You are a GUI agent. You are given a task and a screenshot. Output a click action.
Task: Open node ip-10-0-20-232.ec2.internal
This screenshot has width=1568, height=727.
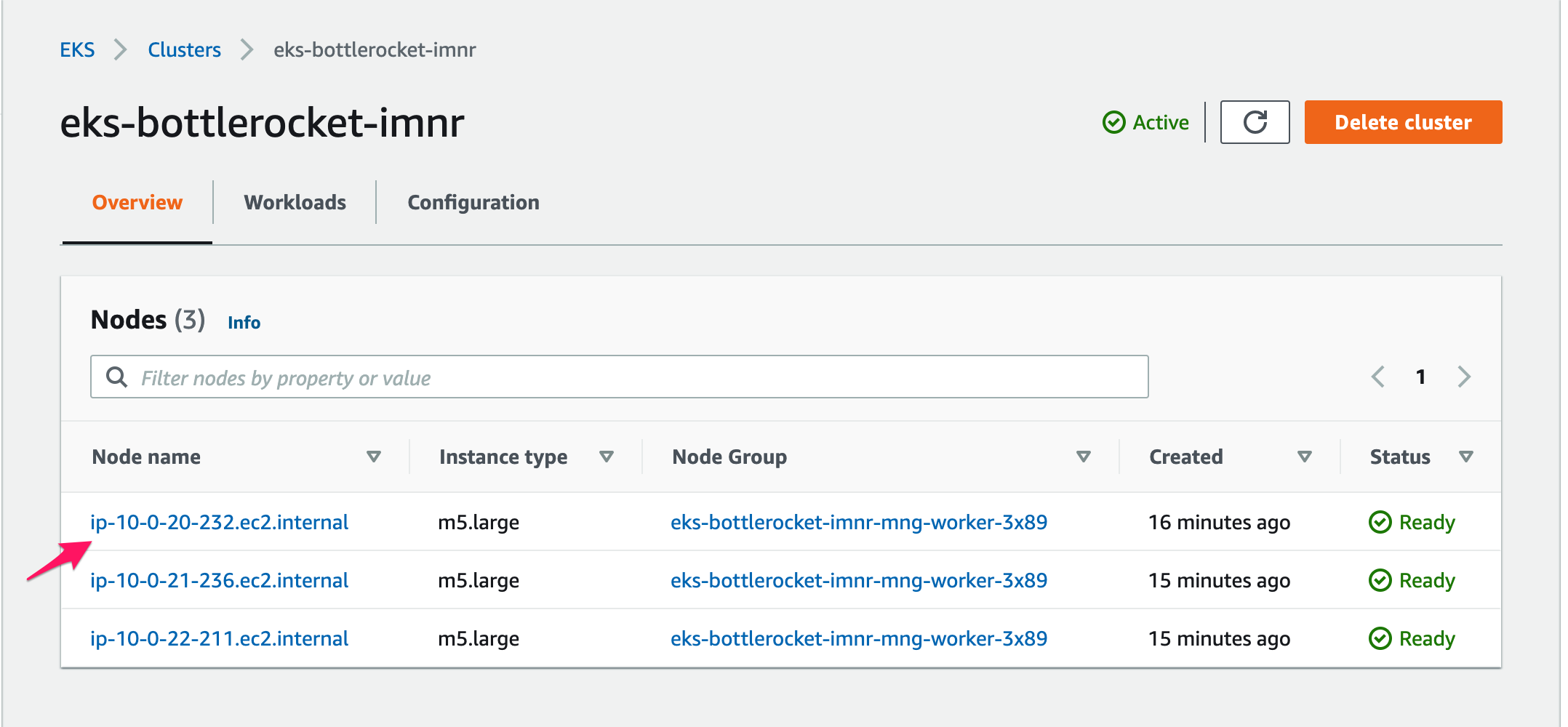[x=219, y=522]
